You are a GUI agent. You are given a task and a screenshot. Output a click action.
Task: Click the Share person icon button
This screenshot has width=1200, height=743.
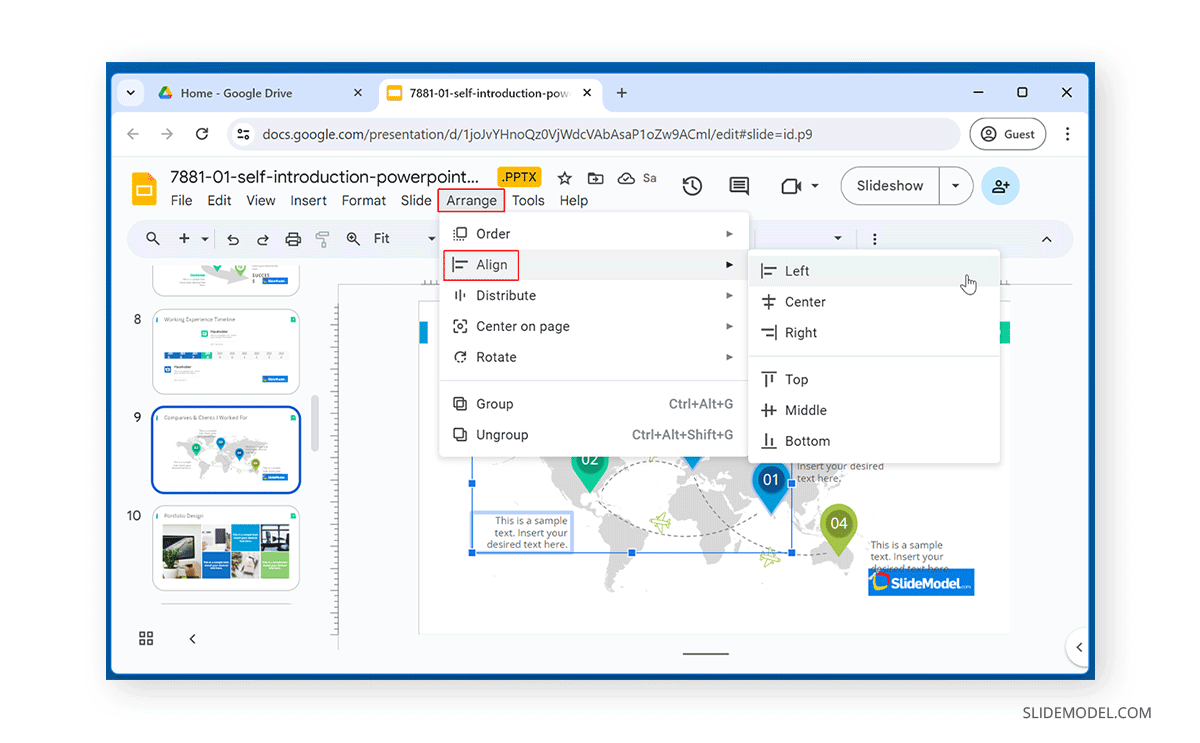coord(1001,185)
